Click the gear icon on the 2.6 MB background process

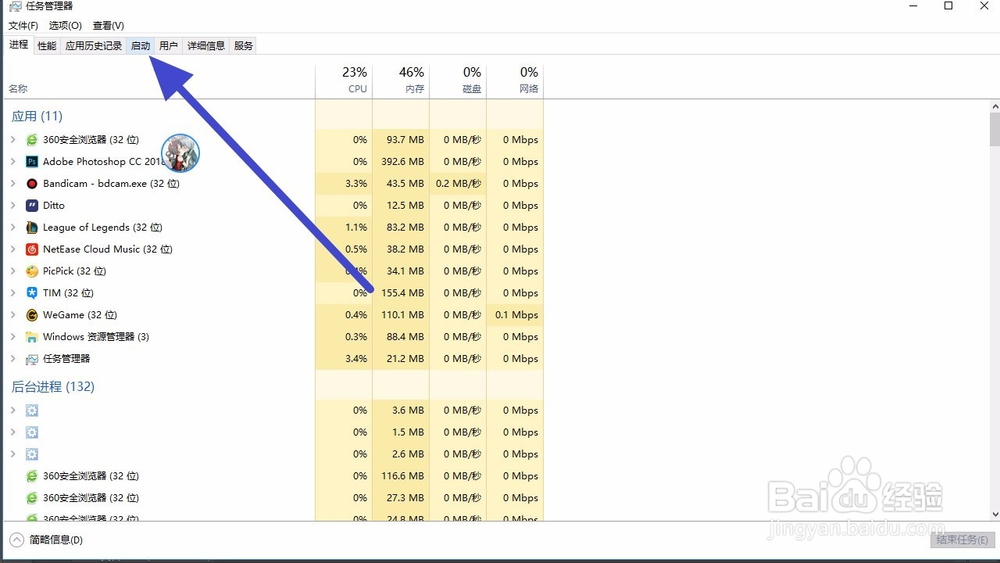coord(32,454)
